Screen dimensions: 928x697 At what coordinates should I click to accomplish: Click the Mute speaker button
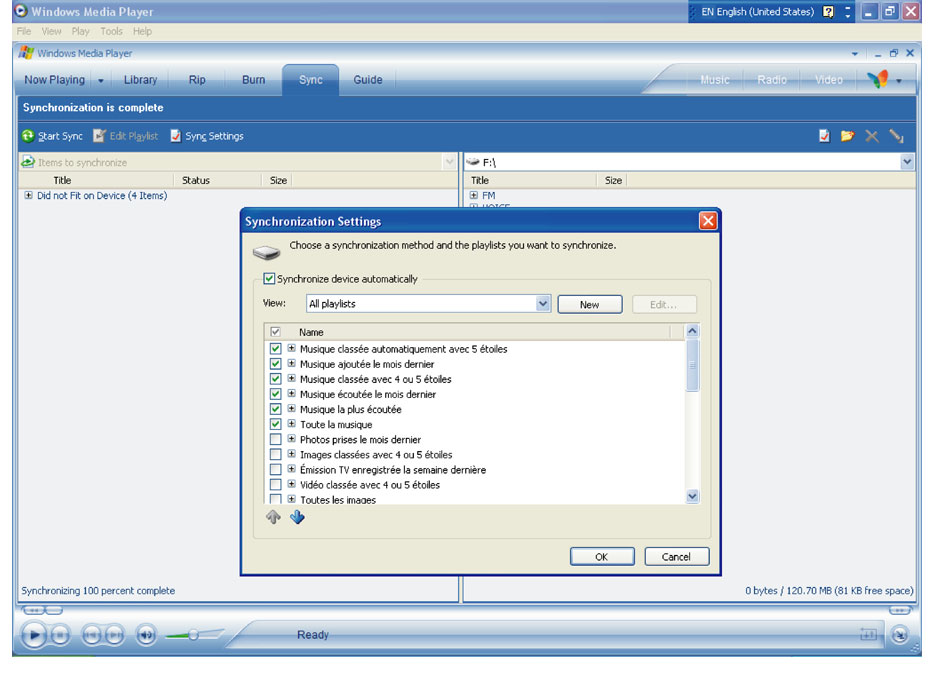pos(146,635)
